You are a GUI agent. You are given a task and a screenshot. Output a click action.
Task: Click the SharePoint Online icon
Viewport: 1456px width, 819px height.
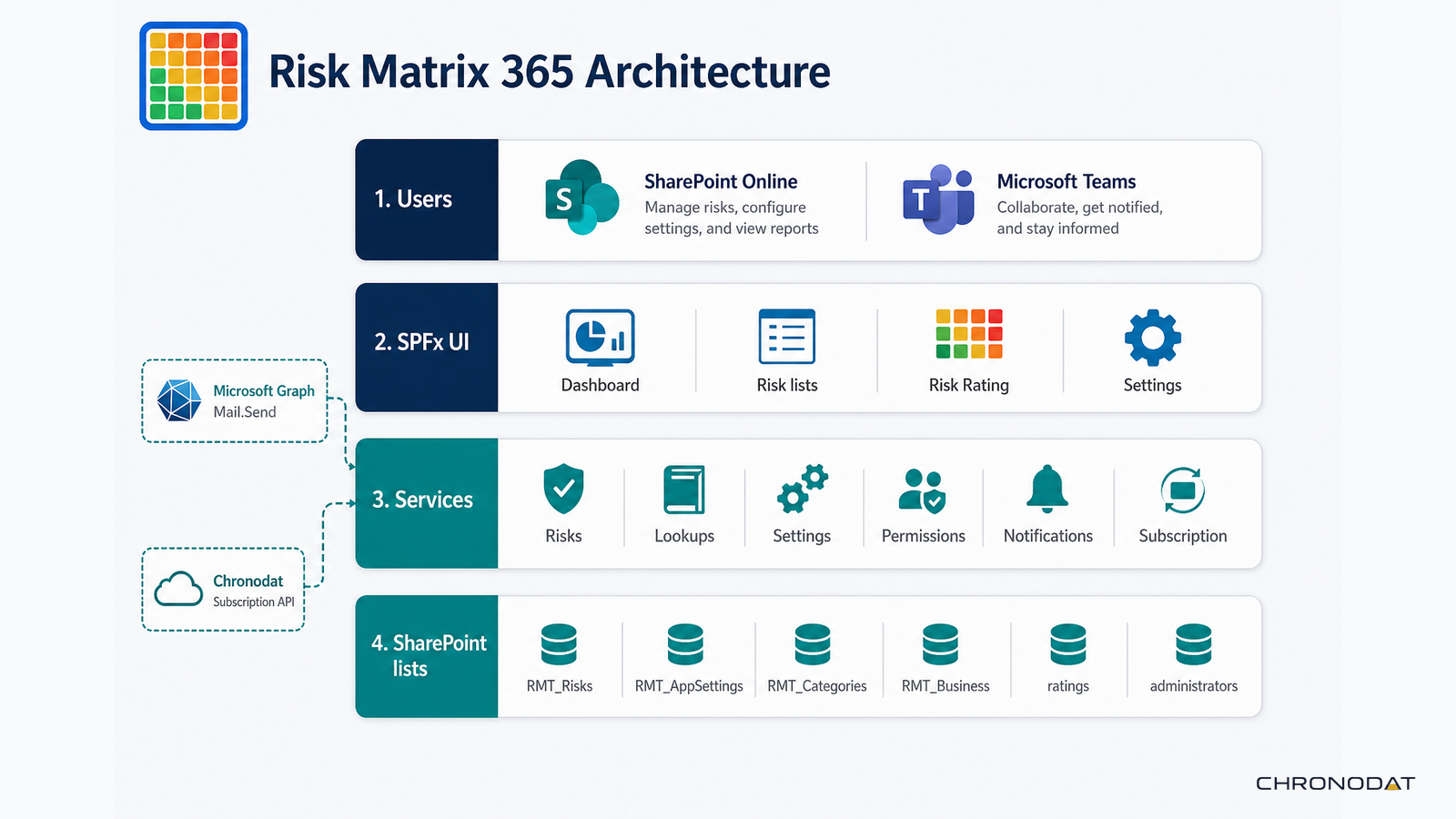[x=582, y=197]
